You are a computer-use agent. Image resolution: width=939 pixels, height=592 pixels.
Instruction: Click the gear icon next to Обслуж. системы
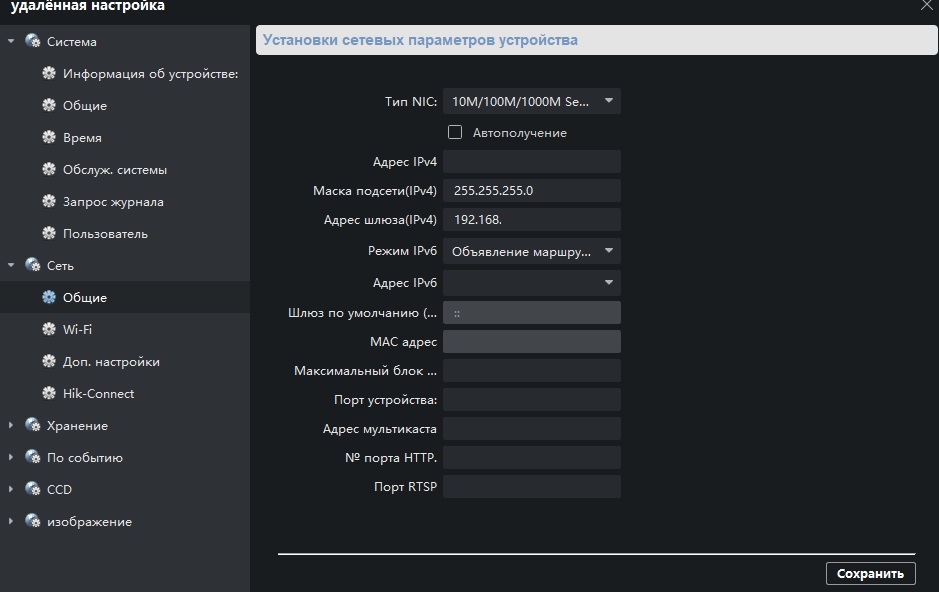point(48,170)
